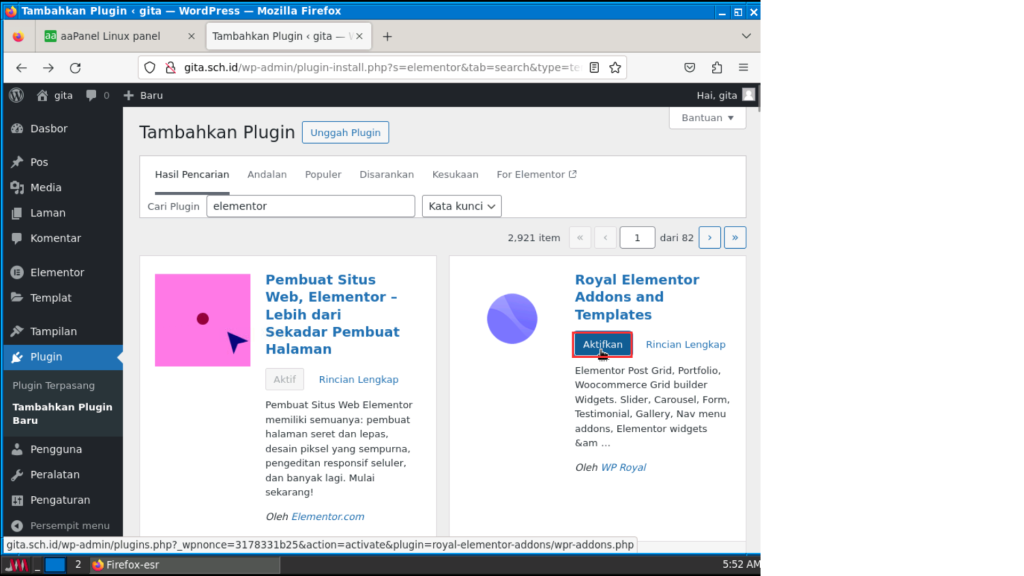
Task: Open the WP Royal author link
Action: (623, 467)
